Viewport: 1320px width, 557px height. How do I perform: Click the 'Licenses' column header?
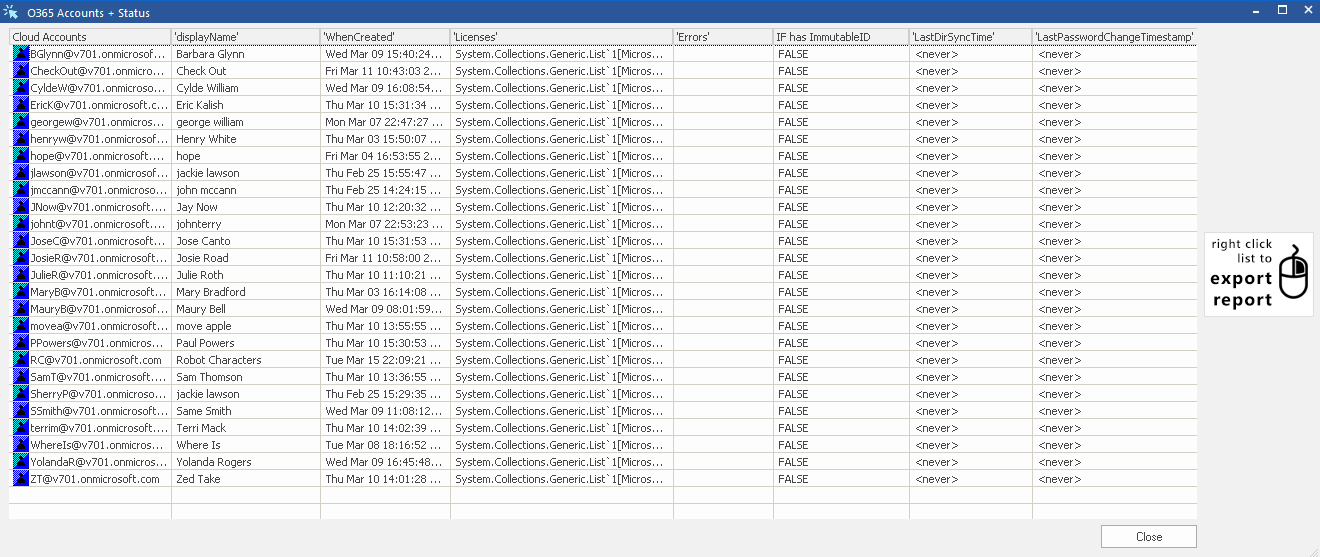(x=561, y=37)
